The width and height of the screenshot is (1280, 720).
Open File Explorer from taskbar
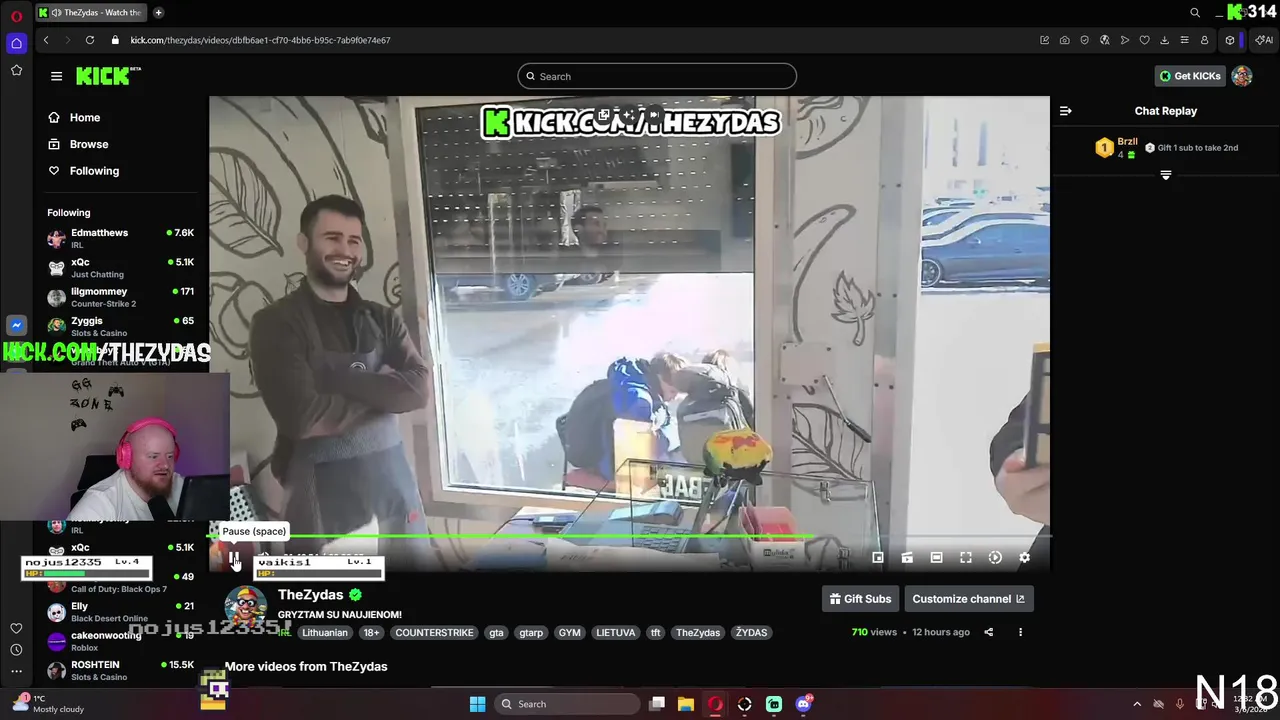tap(686, 704)
